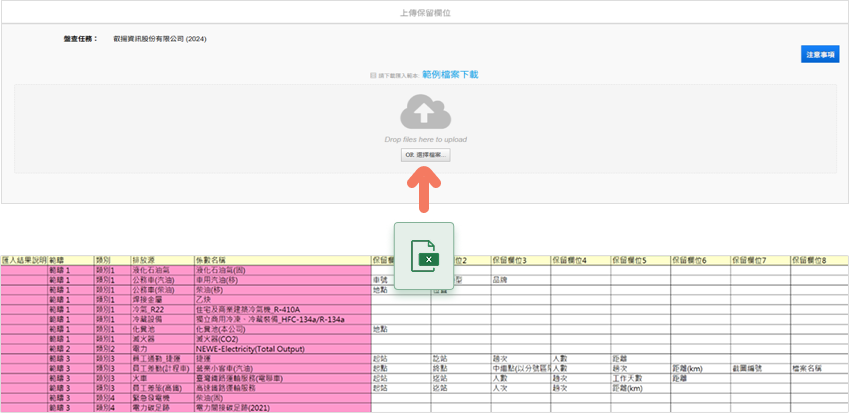Screen dimensions: 849x413
Task: Click 'Drop files here to upload' text
Action: [x=425, y=139]
